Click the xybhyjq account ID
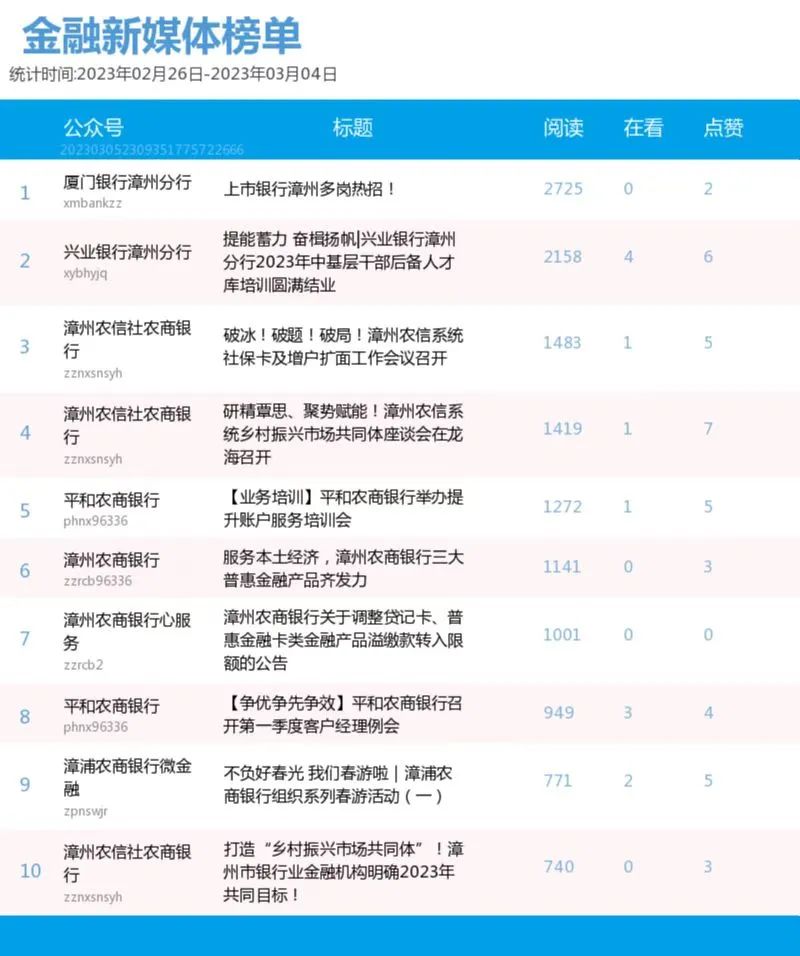Screen dimensions: 800x956 (85, 273)
